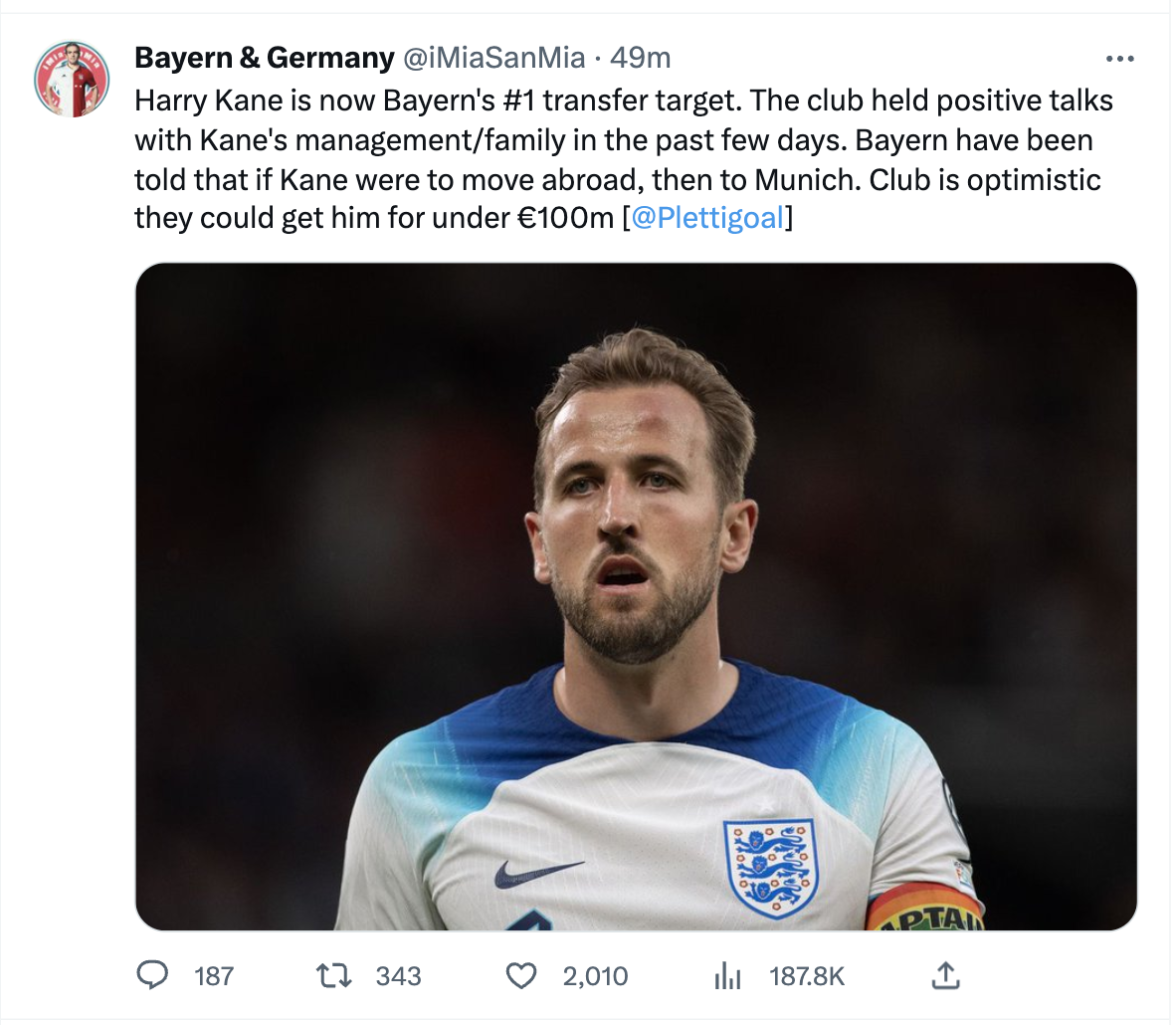
Task: Click the 343 retweets count
Action: pos(398,975)
